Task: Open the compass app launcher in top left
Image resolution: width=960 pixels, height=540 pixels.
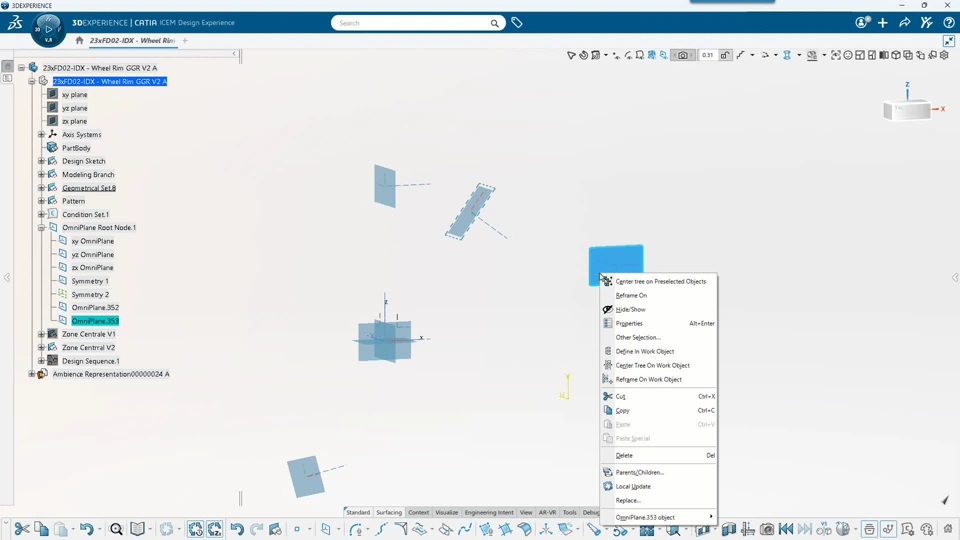Action: (48, 29)
